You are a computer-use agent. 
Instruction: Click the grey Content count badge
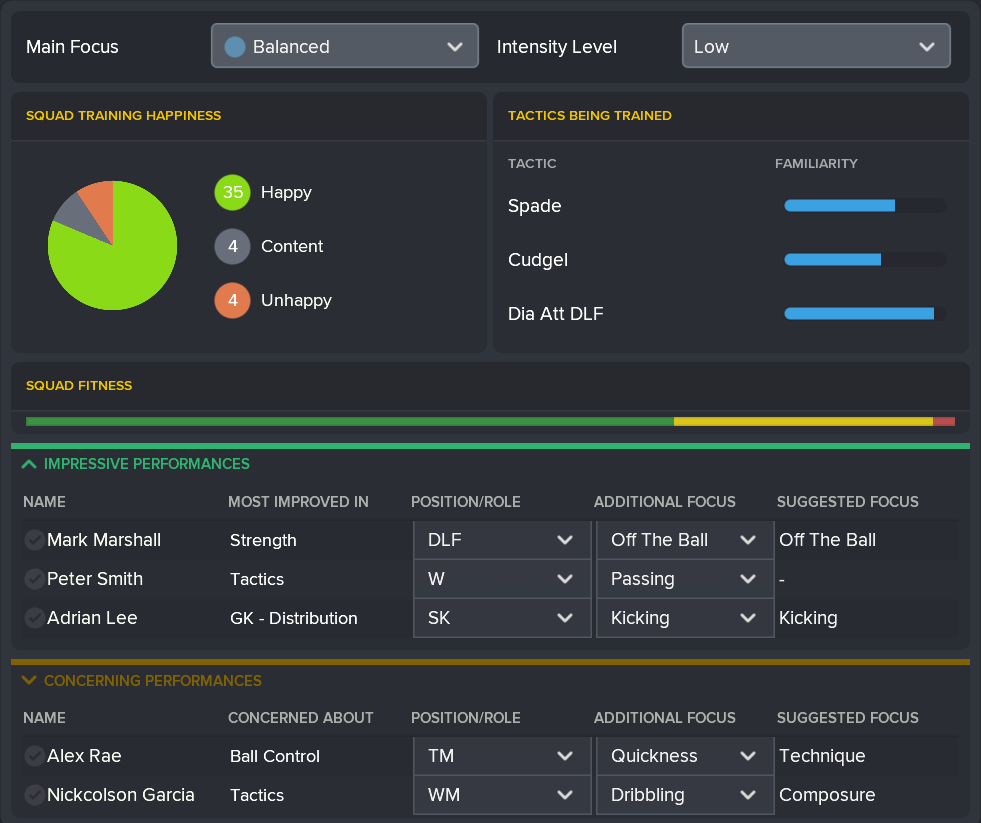coord(232,246)
